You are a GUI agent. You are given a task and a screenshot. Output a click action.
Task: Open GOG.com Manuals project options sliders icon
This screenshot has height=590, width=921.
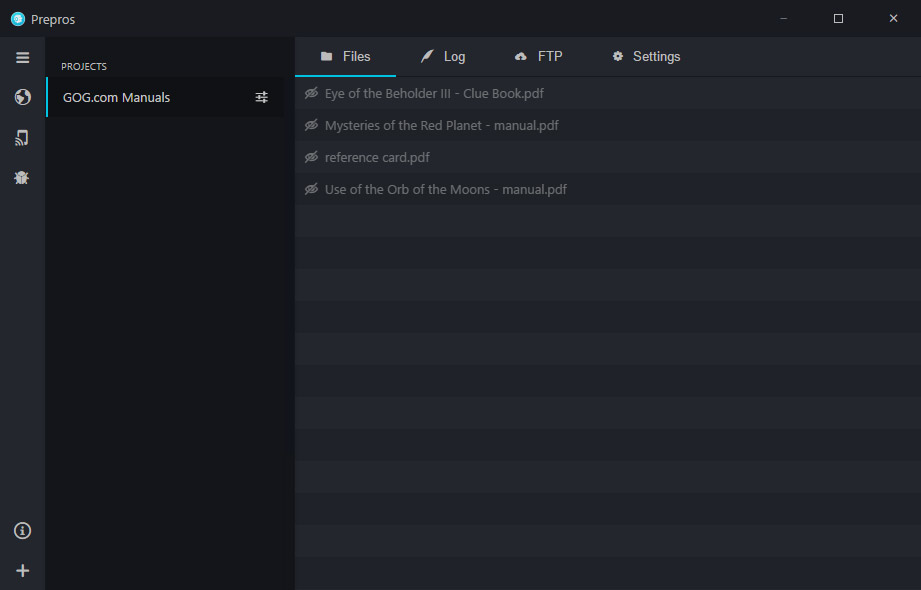[261, 98]
